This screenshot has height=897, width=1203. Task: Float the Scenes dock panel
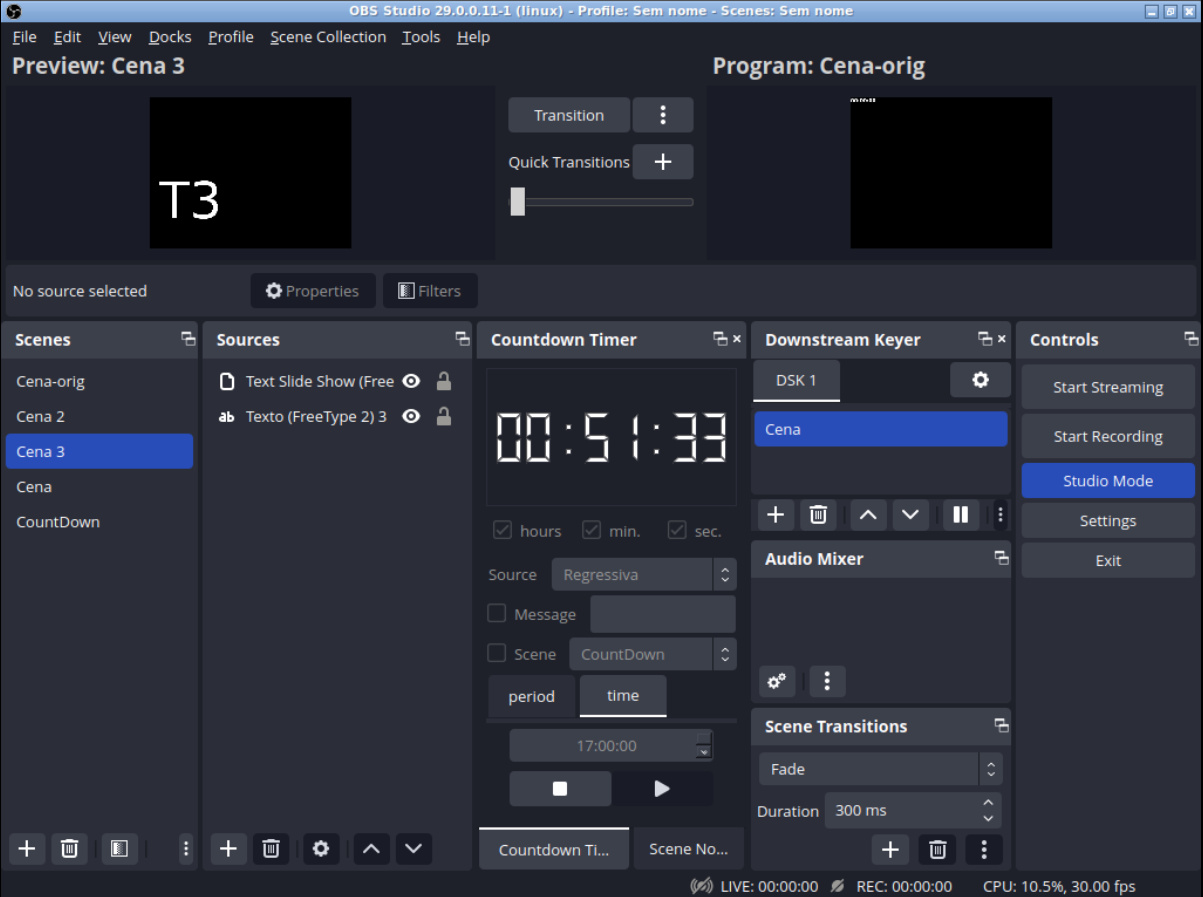[188, 339]
